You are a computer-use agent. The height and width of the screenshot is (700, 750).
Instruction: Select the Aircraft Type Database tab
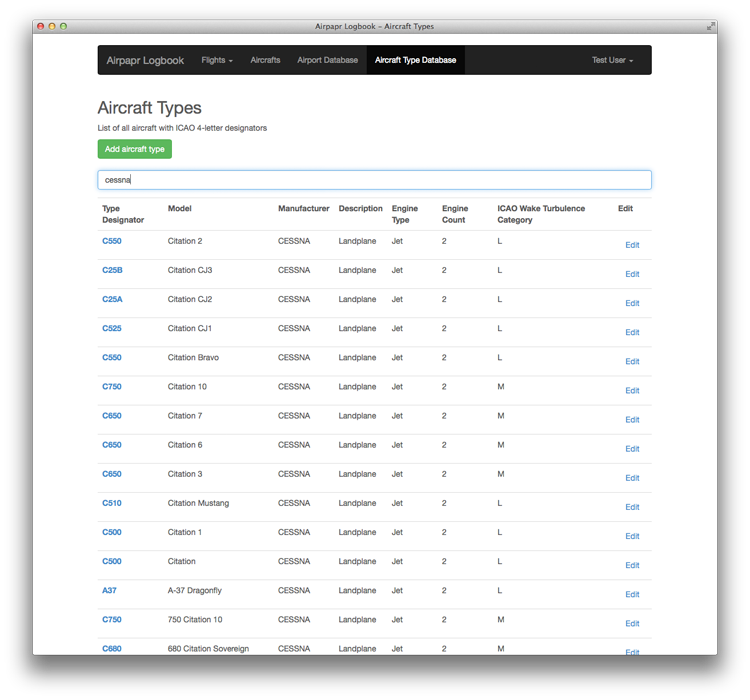[416, 60]
